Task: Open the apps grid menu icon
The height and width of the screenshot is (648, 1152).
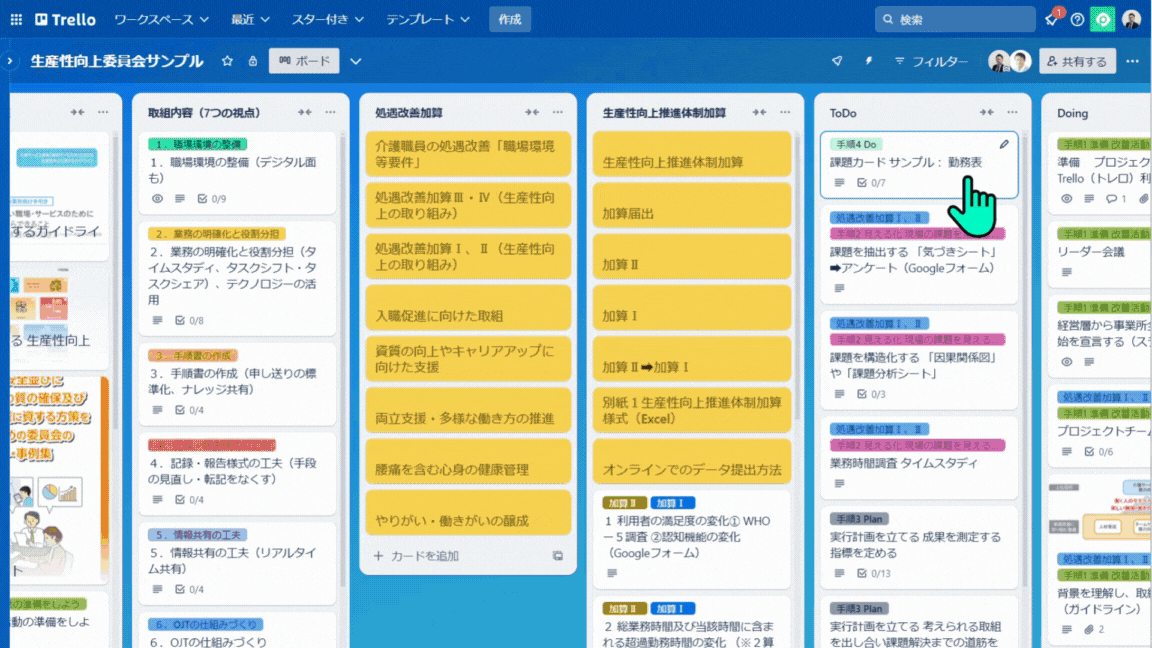Action: 16,20
